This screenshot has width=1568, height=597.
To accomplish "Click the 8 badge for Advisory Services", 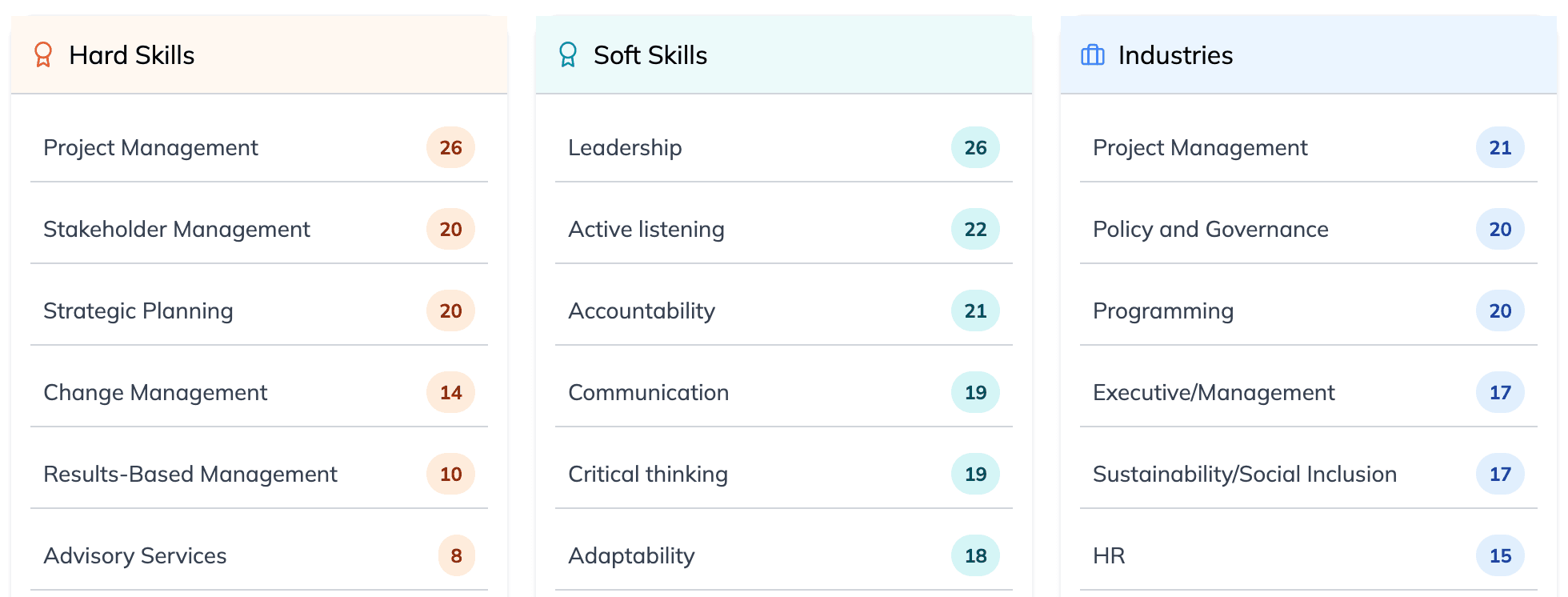I will (456, 556).
